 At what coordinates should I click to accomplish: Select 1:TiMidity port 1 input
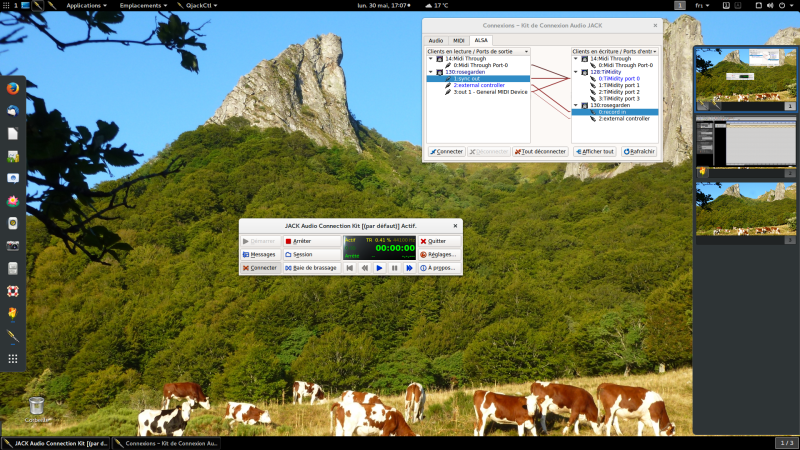[x=619, y=85]
